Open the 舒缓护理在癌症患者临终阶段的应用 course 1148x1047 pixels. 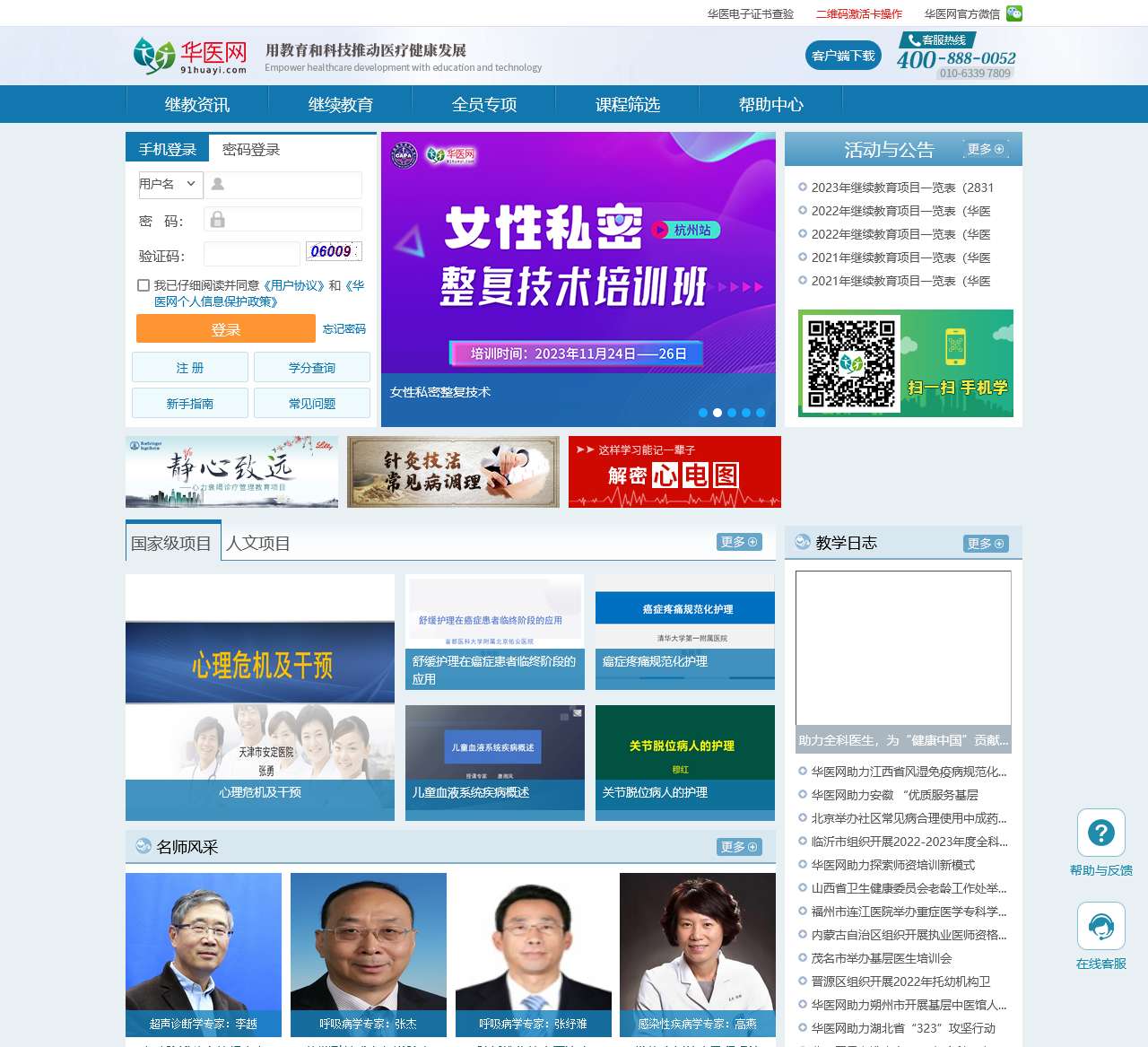495,632
